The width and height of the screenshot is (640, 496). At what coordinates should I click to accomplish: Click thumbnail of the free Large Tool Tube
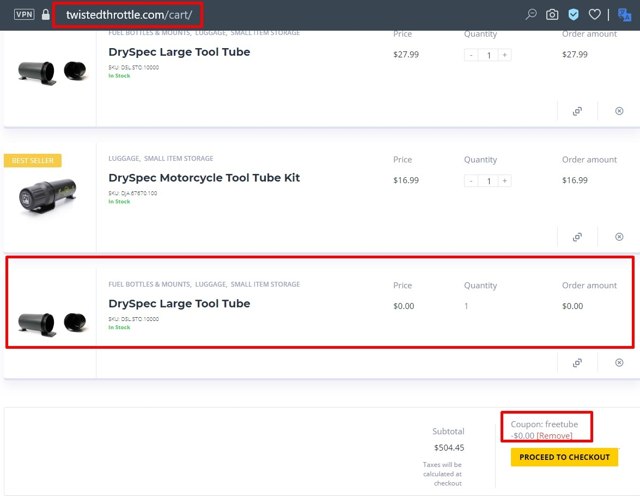(52, 324)
